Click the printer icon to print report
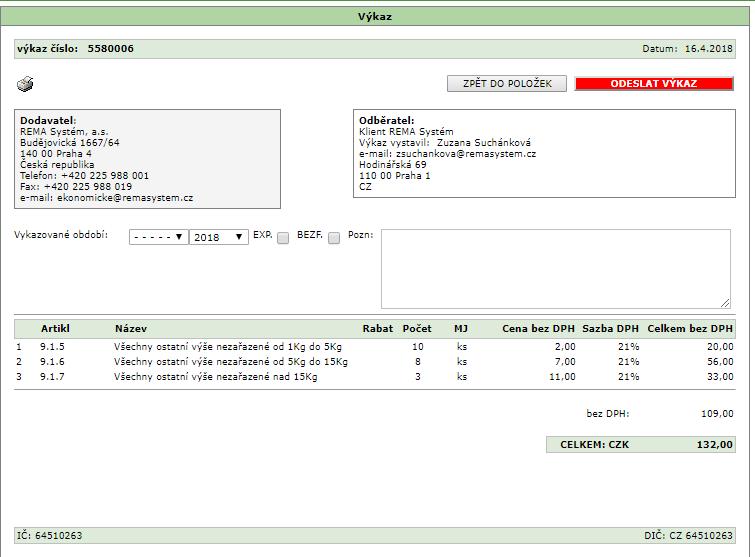This screenshot has height=557, width=755. pyautogui.click(x=25, y=84)
